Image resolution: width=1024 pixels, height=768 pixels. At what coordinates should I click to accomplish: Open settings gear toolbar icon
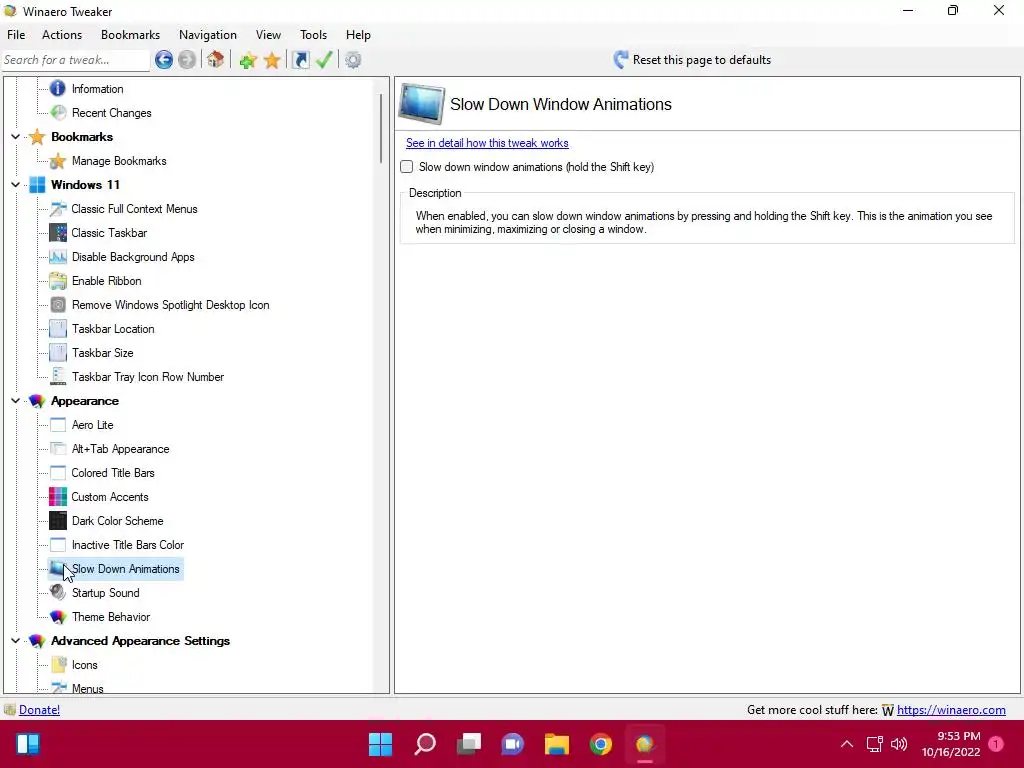click(353, 60)
